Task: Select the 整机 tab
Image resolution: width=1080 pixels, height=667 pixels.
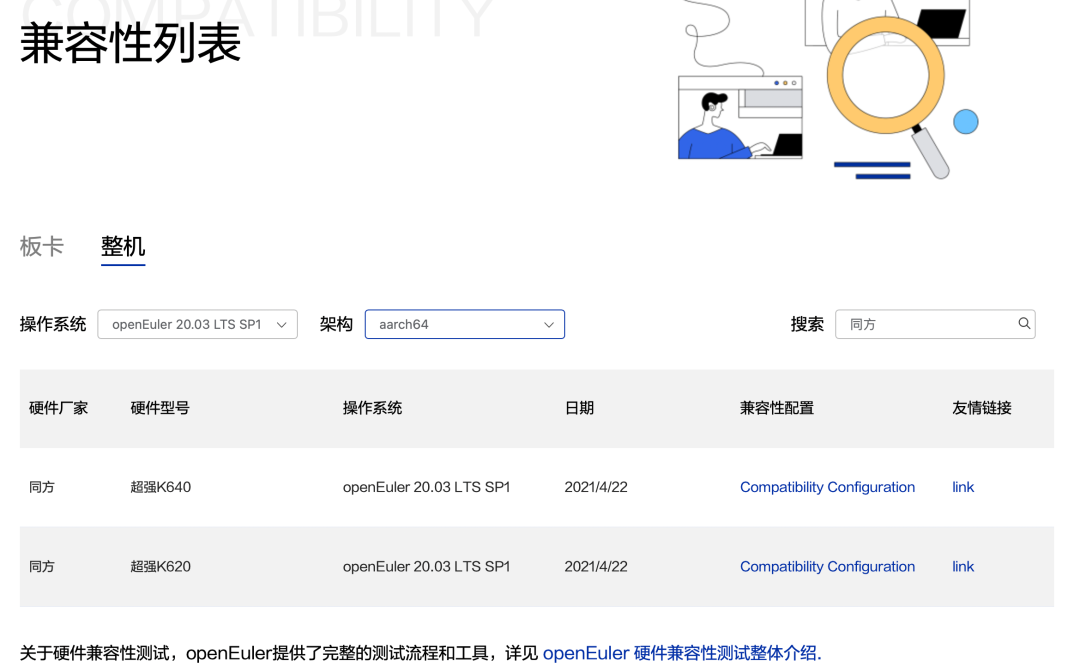Action: click(x=123, y=246)
